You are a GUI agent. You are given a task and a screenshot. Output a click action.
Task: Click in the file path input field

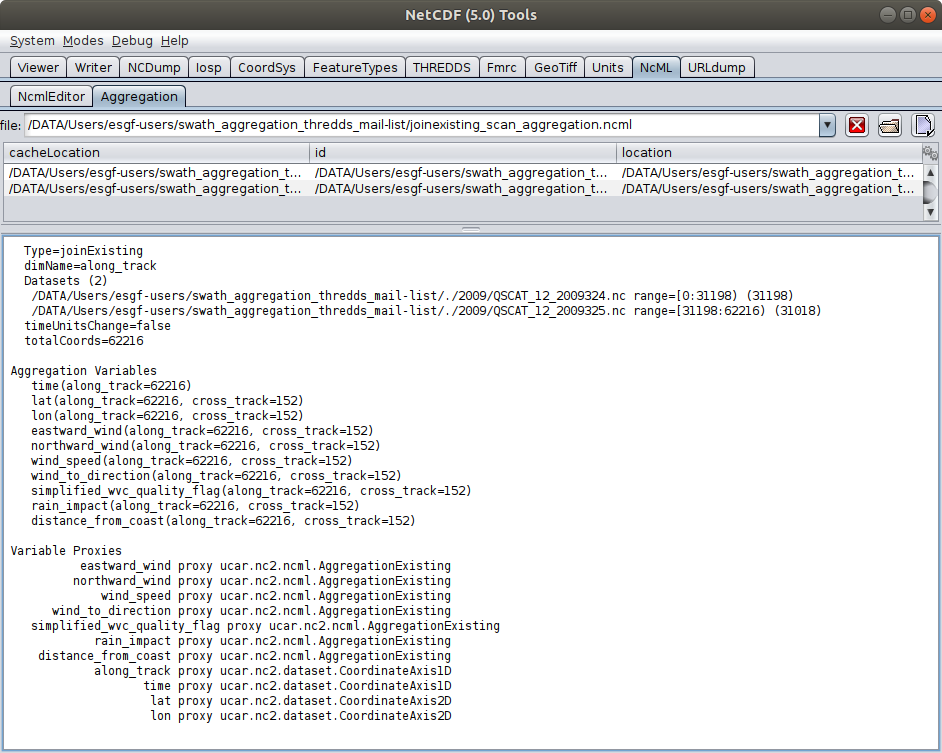point(420,125)
